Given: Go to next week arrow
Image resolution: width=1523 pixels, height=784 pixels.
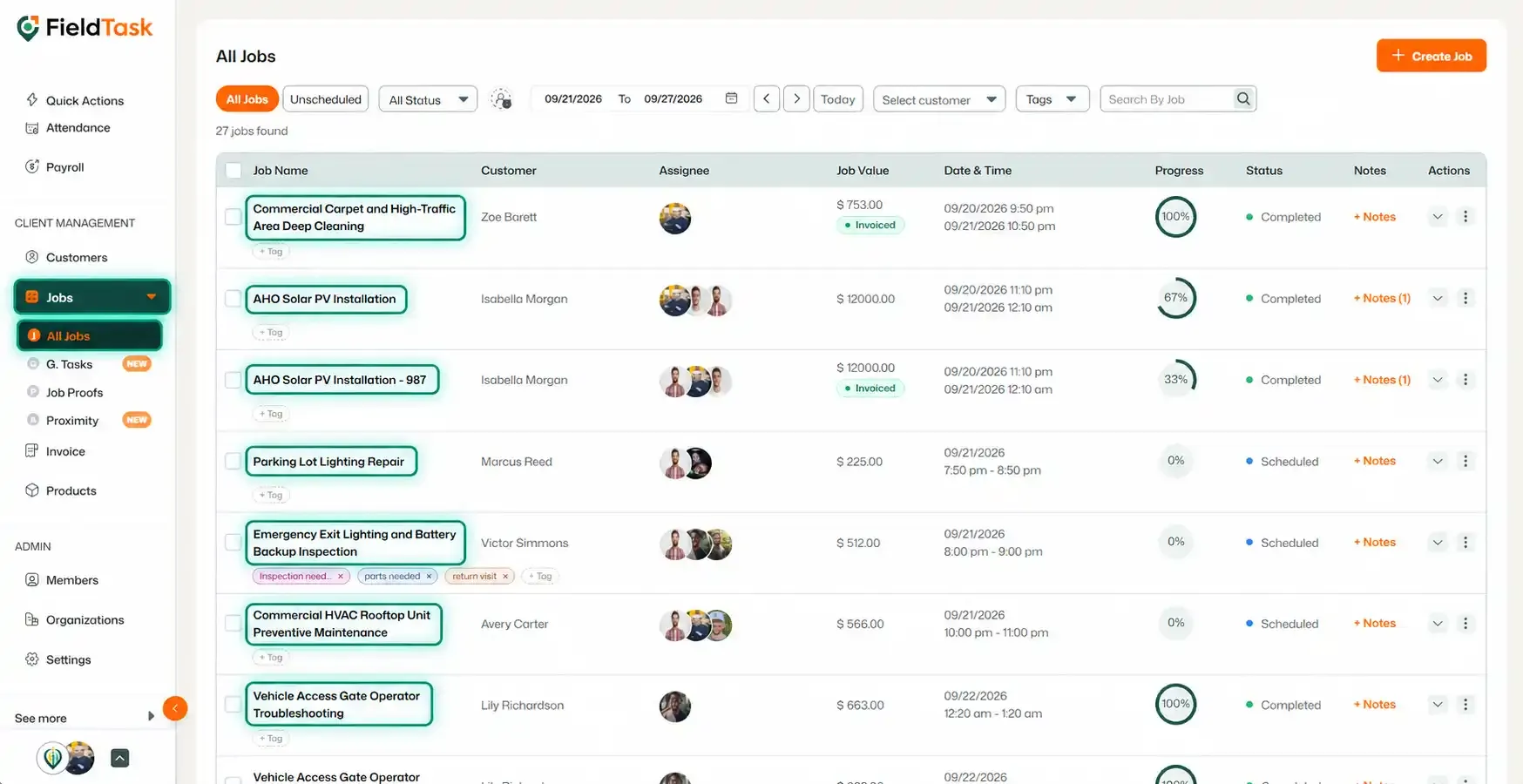Looking at the screenshot, I should point(796,99).
